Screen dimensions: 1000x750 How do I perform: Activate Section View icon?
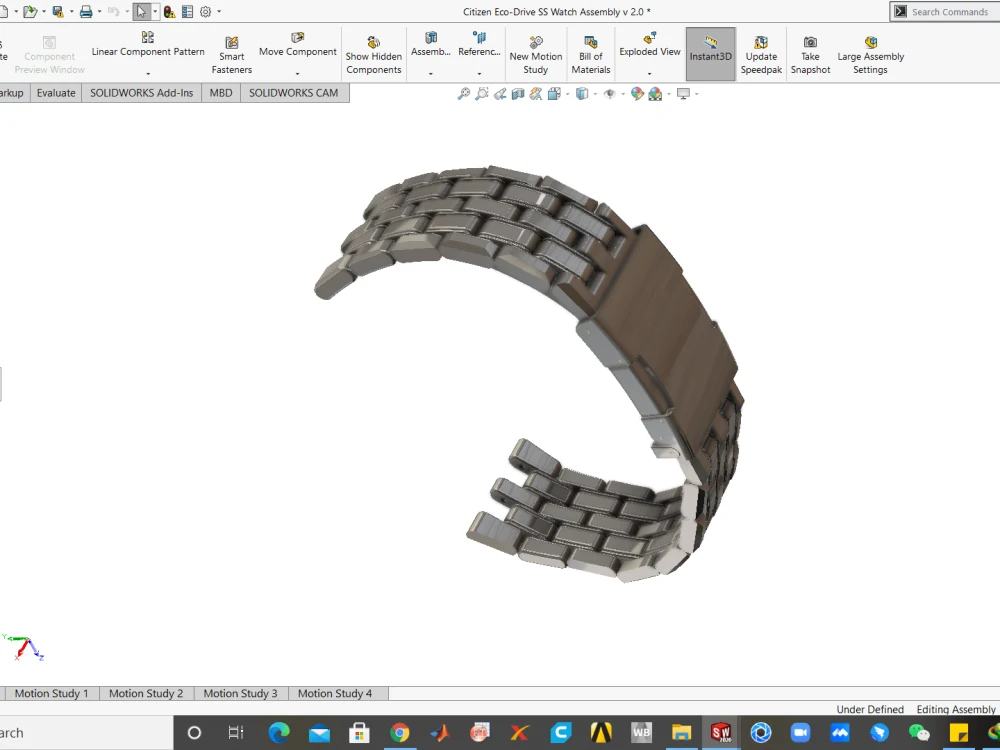[518, 94]
